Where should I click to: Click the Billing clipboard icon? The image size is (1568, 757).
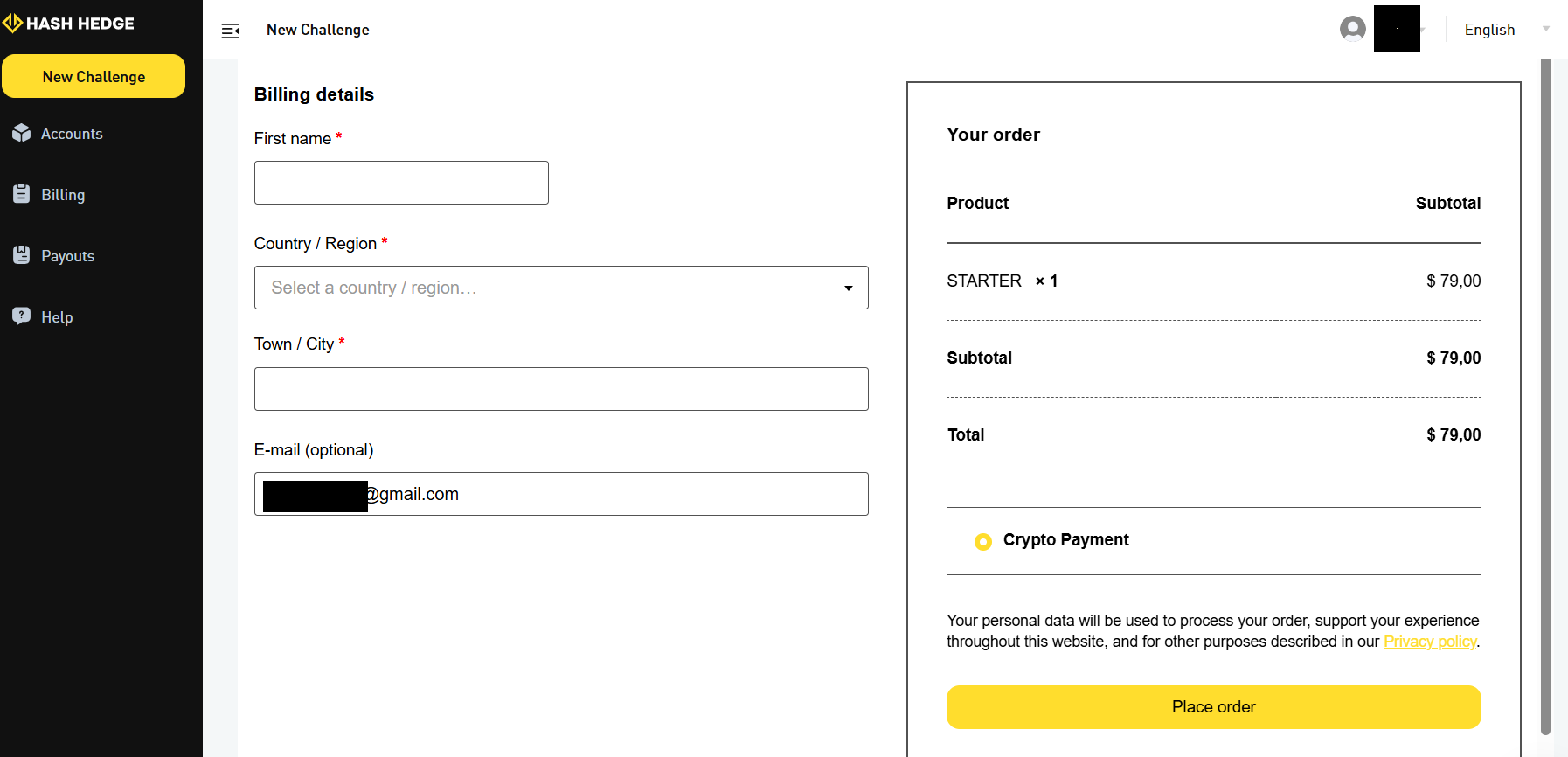22,194
